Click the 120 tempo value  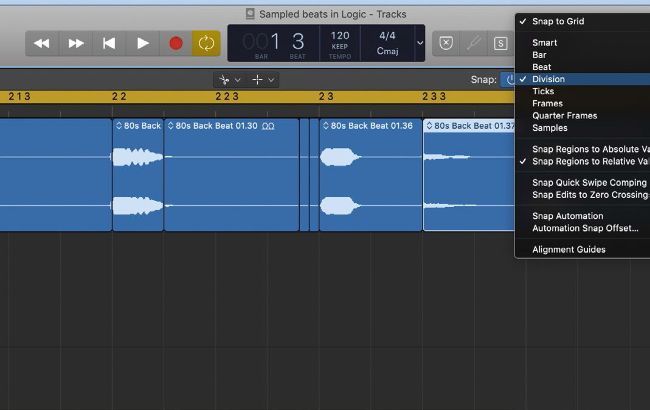tap(340, 36)
